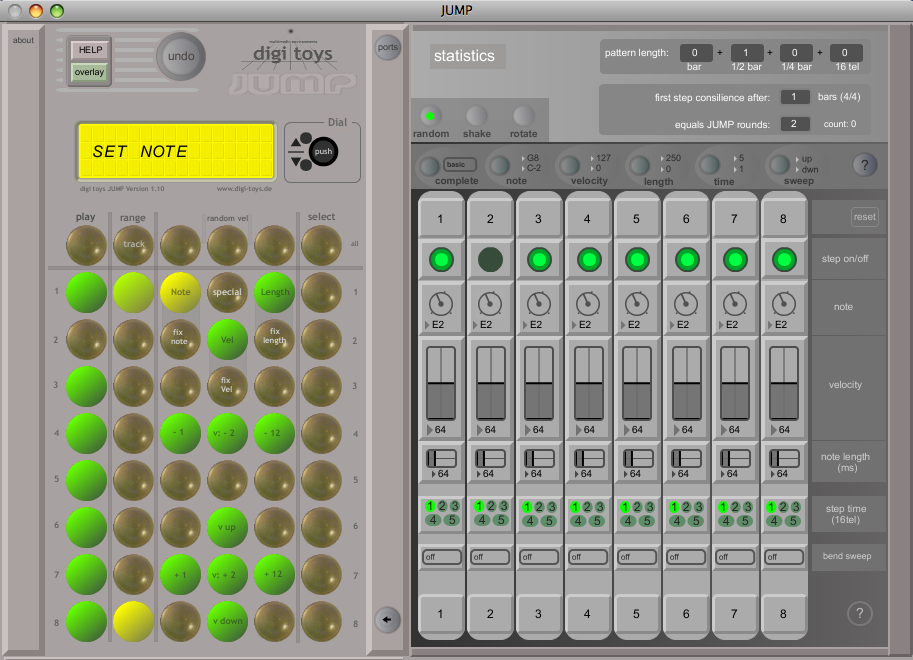Click the velocity row label

[845, 384]
